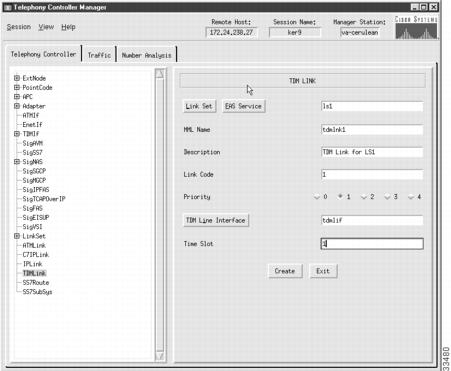Click the tree scrollbar down arrow
This screenshot has width=451, height=371.
pyautogui.click(x=160, y=356)
